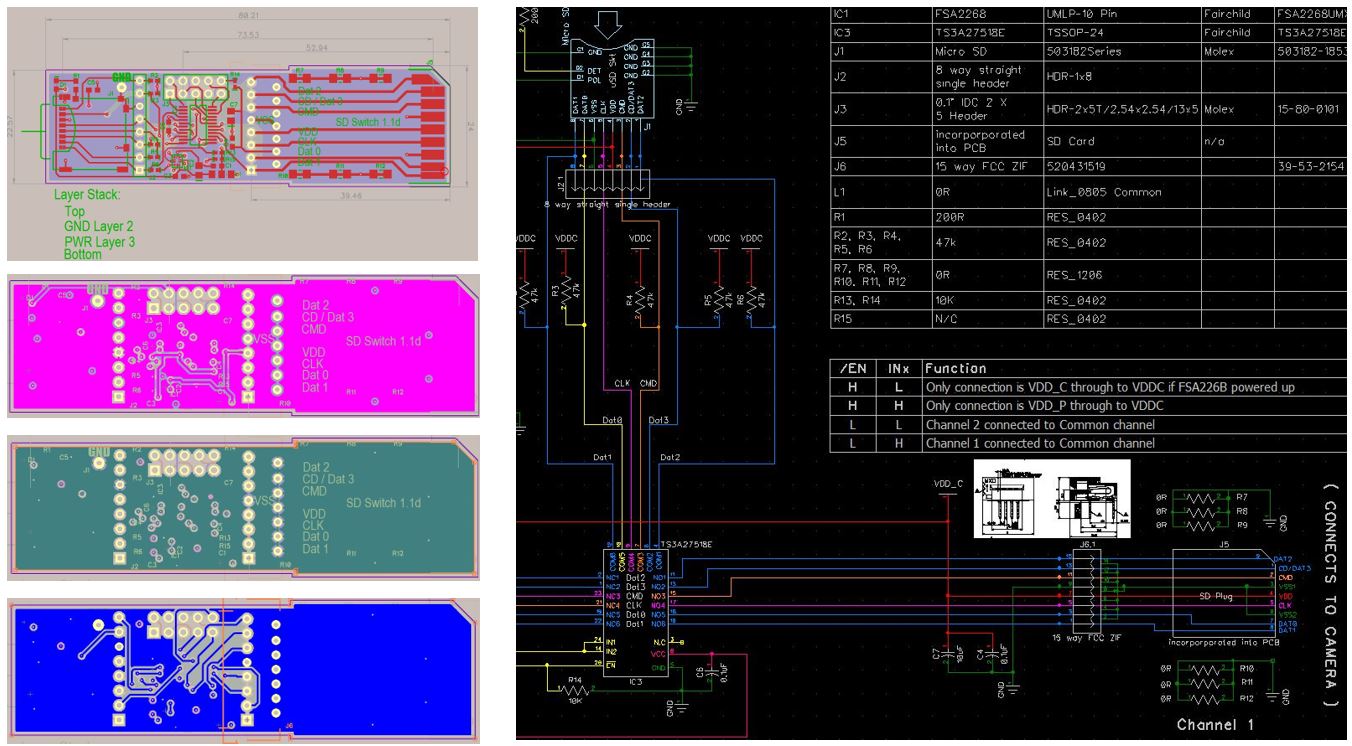
Task: Select 'Channel 1 connected to Common channel' row
Action: click(x=1089, y=443)
